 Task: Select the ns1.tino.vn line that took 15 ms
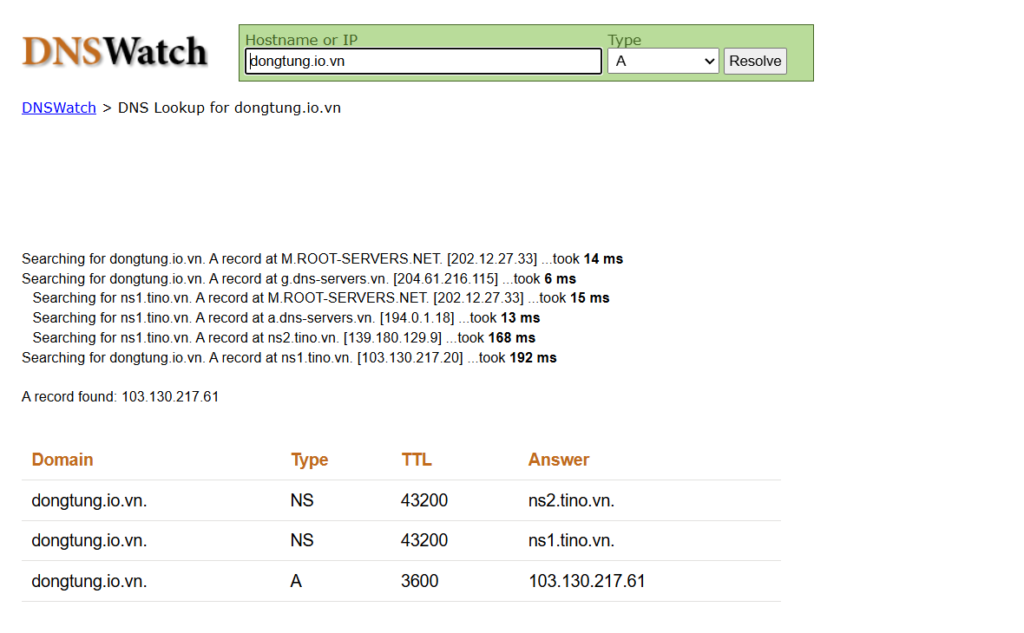pos(321,298)
